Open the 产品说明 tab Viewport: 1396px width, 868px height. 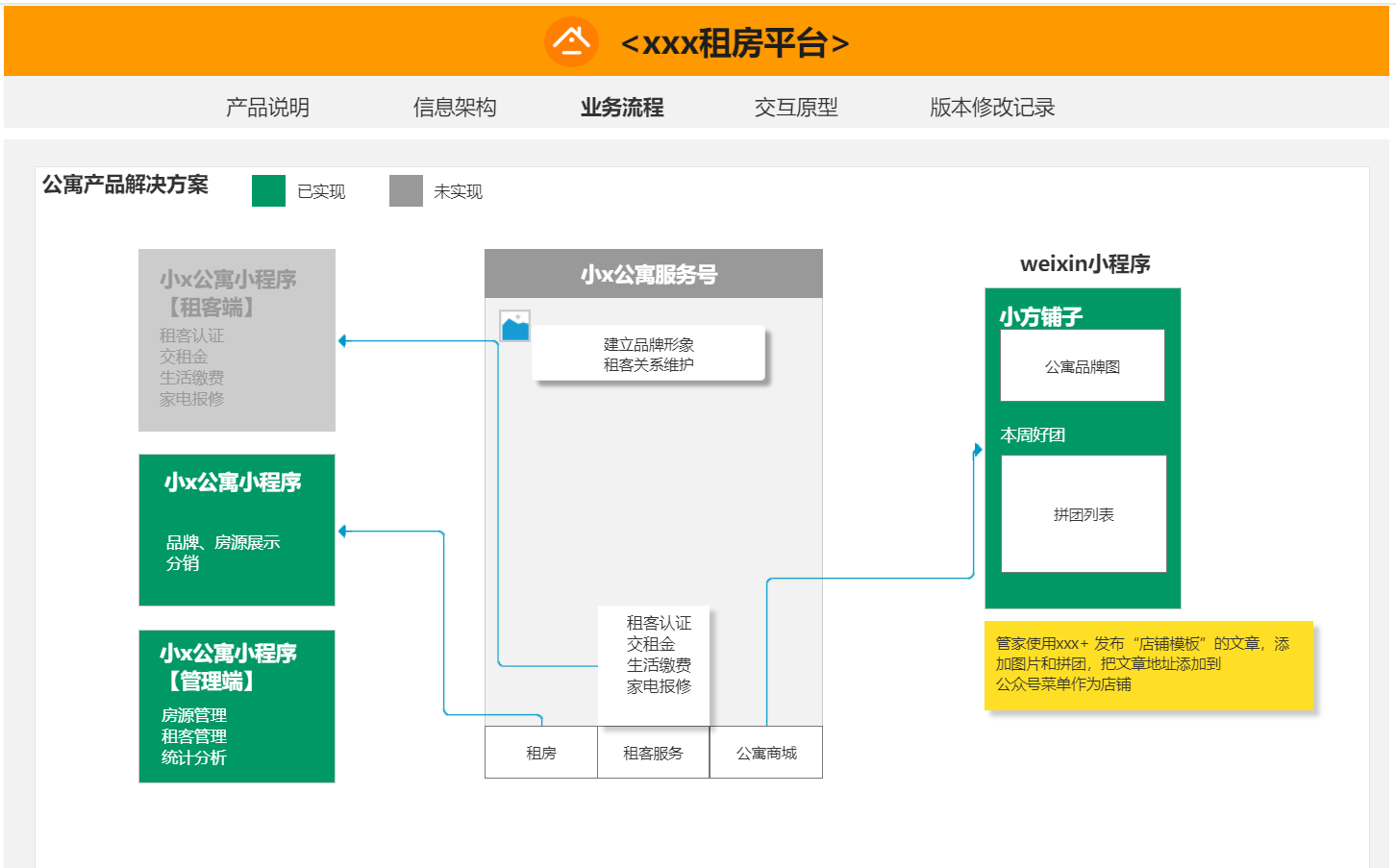click(267, 107)
